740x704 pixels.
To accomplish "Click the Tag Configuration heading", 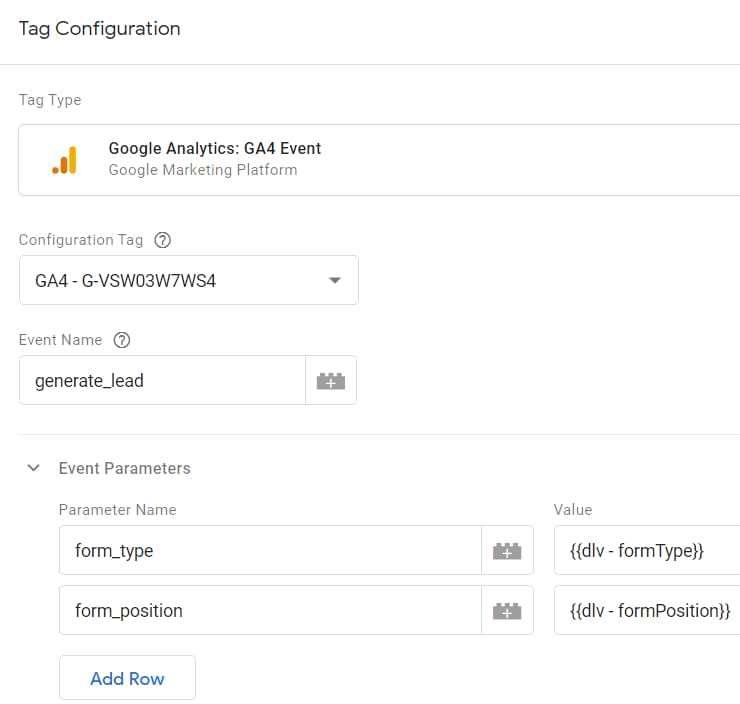I will click(100, 29).
